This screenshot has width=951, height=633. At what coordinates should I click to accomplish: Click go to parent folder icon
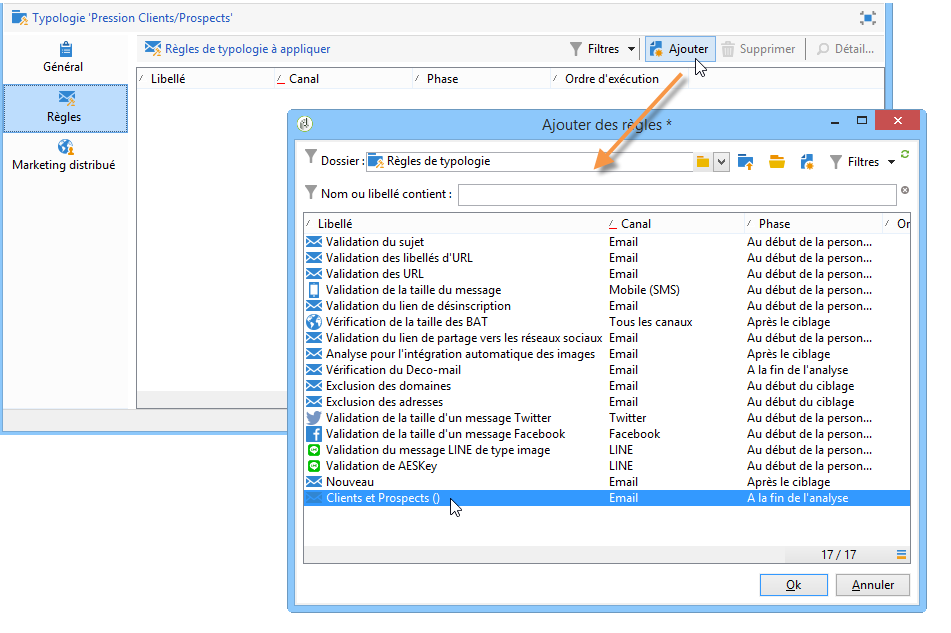[x=745, y=162]
